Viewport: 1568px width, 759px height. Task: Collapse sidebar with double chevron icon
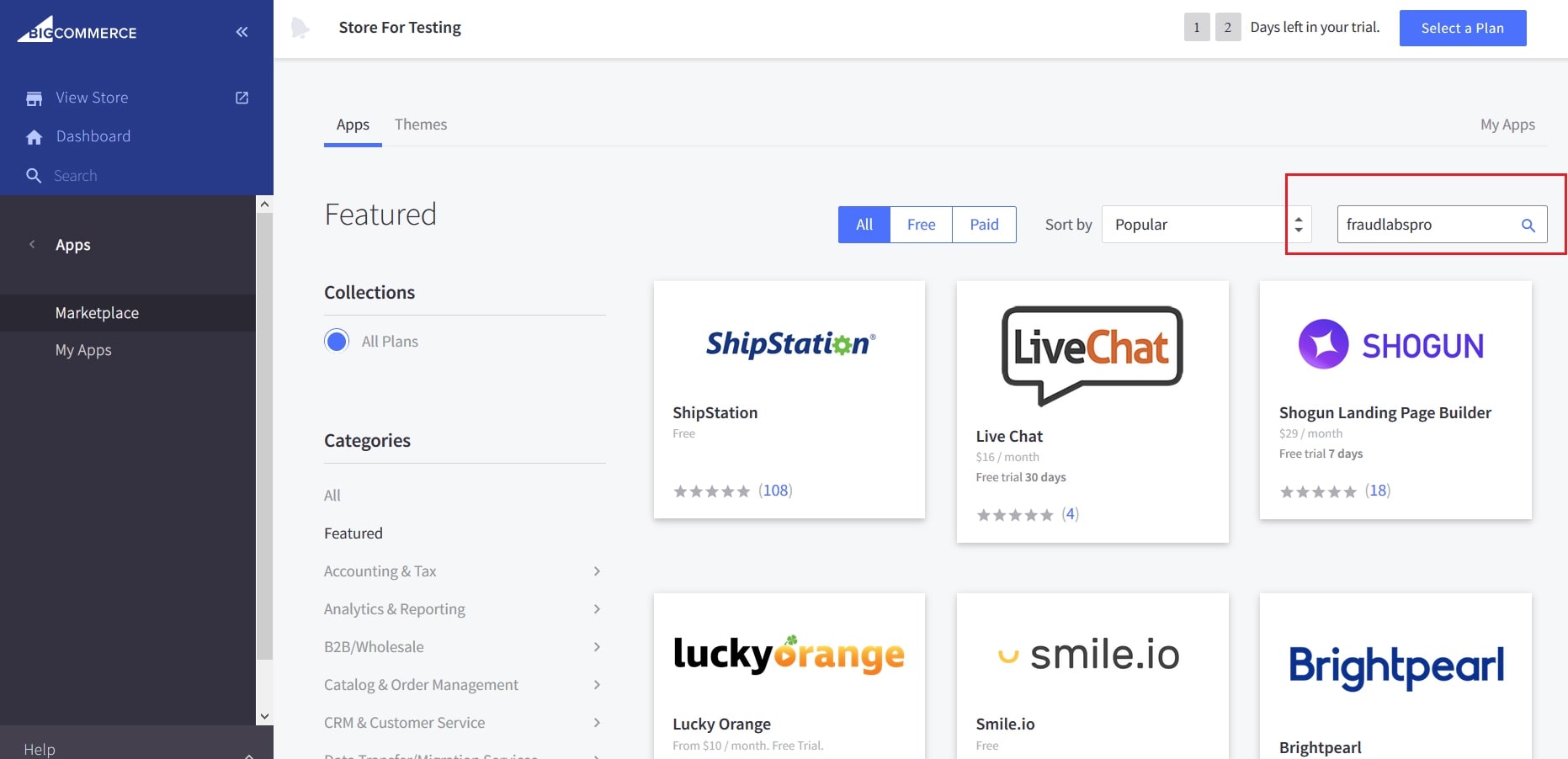coord(242,32)
